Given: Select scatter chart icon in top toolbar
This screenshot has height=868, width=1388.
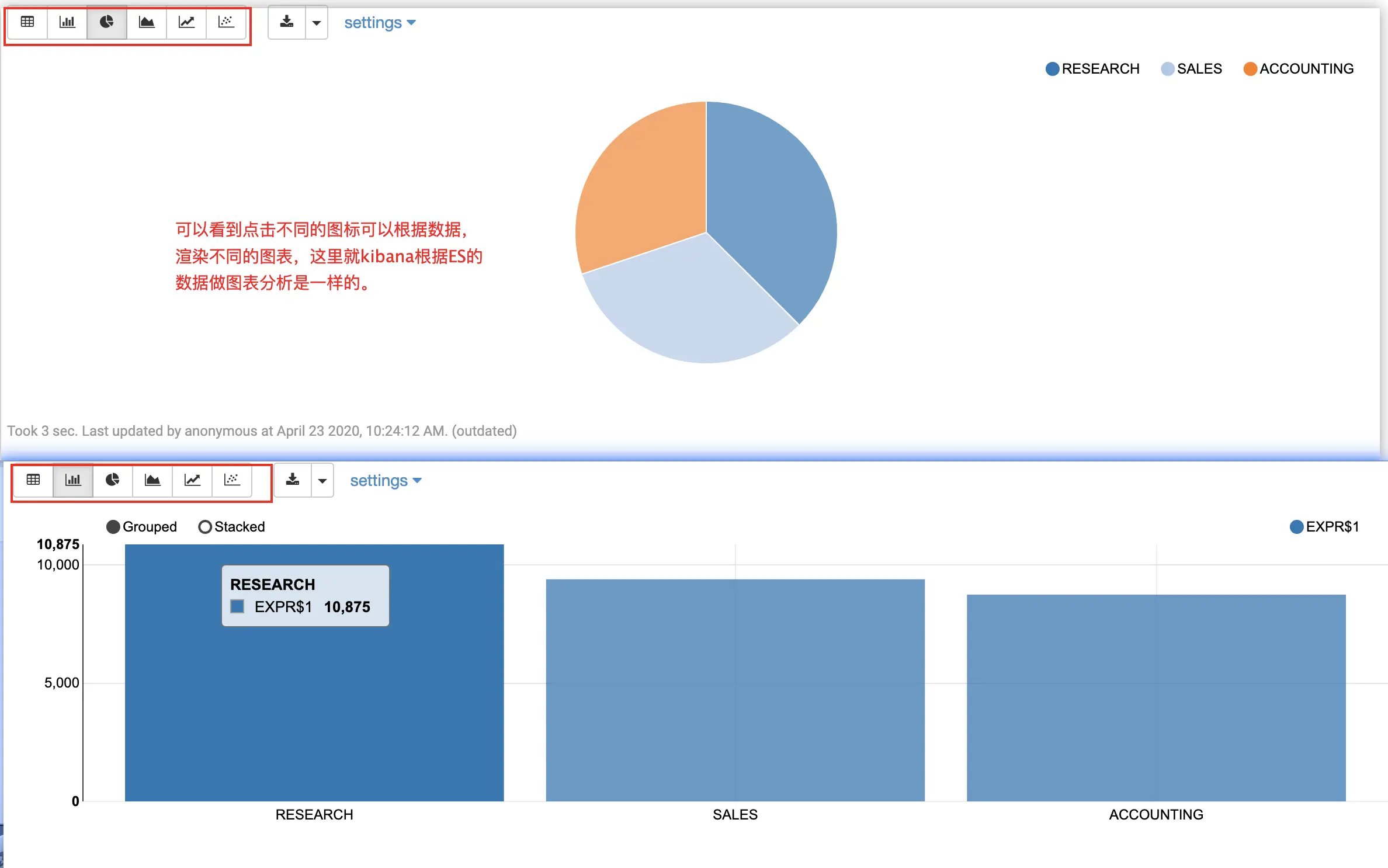Looking at the screenshot, I should coord(226,22).
